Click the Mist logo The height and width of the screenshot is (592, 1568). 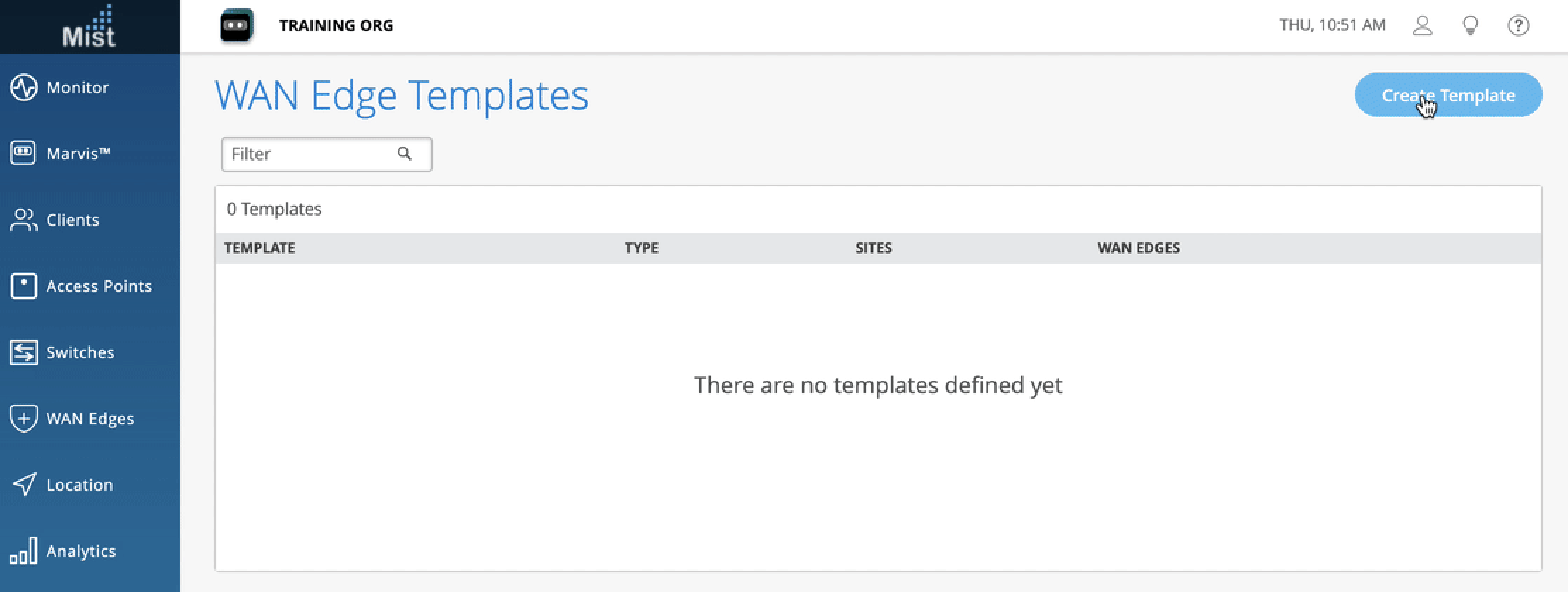(x=90, y=27)
